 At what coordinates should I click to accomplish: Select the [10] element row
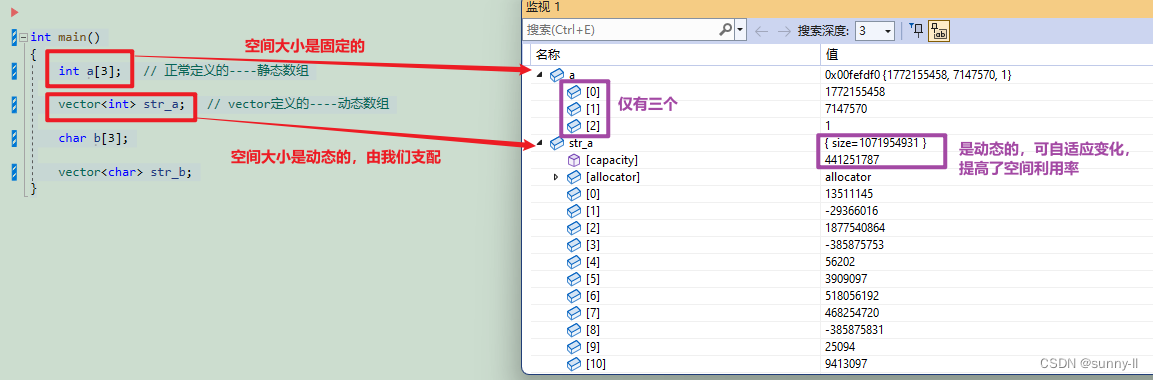837,363
